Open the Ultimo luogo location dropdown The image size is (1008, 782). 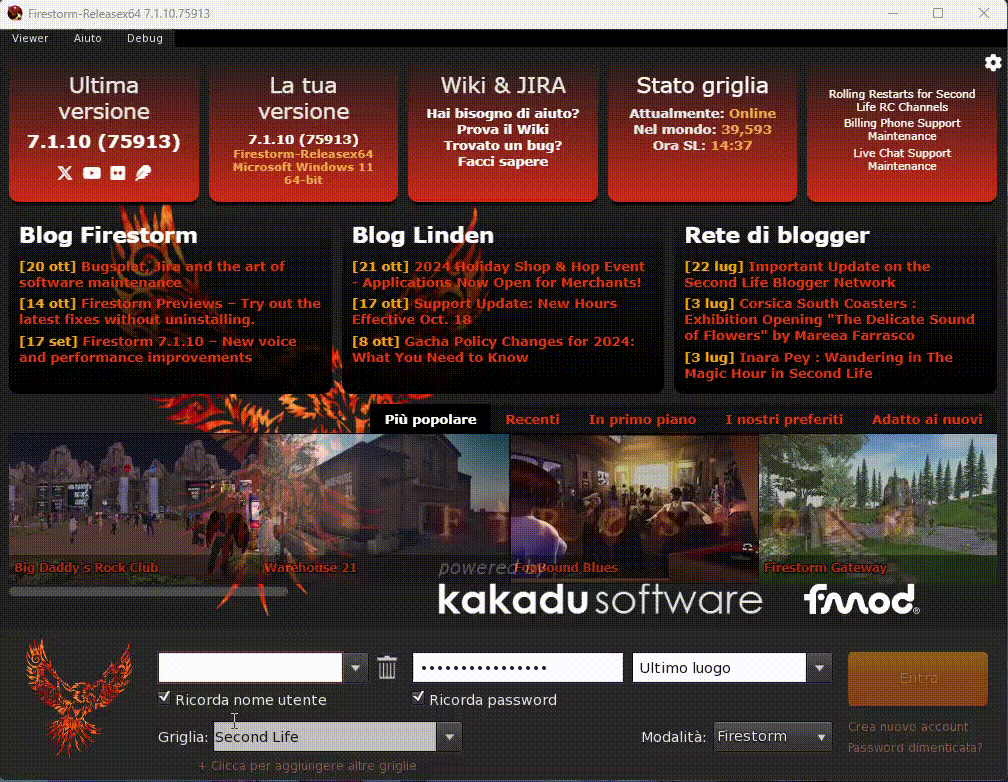(820, 667)
